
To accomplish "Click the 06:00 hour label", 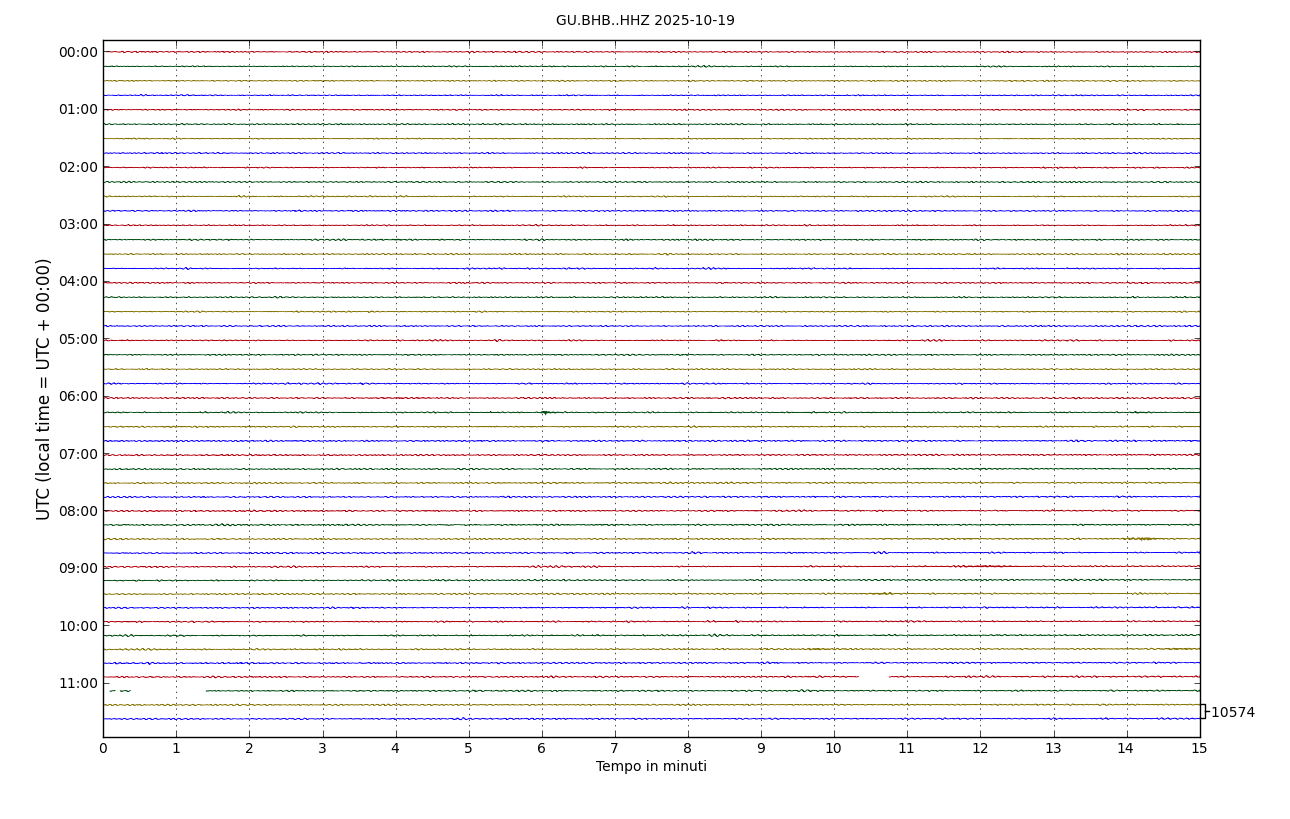I will tap(78, 397).
